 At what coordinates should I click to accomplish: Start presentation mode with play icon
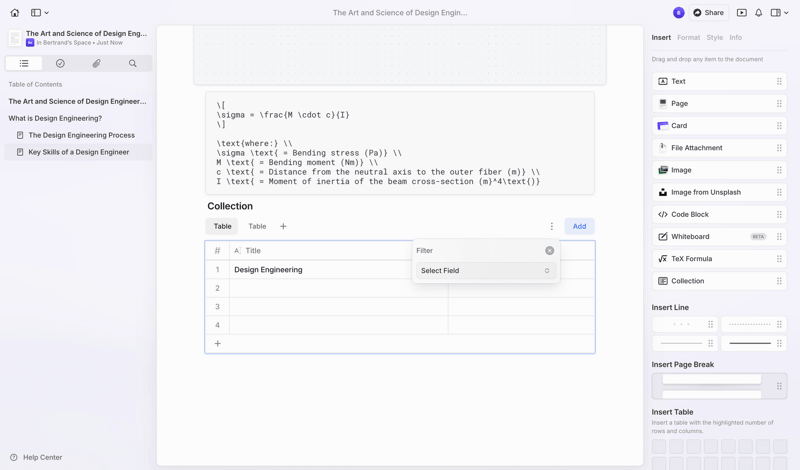tap(741, 13)
